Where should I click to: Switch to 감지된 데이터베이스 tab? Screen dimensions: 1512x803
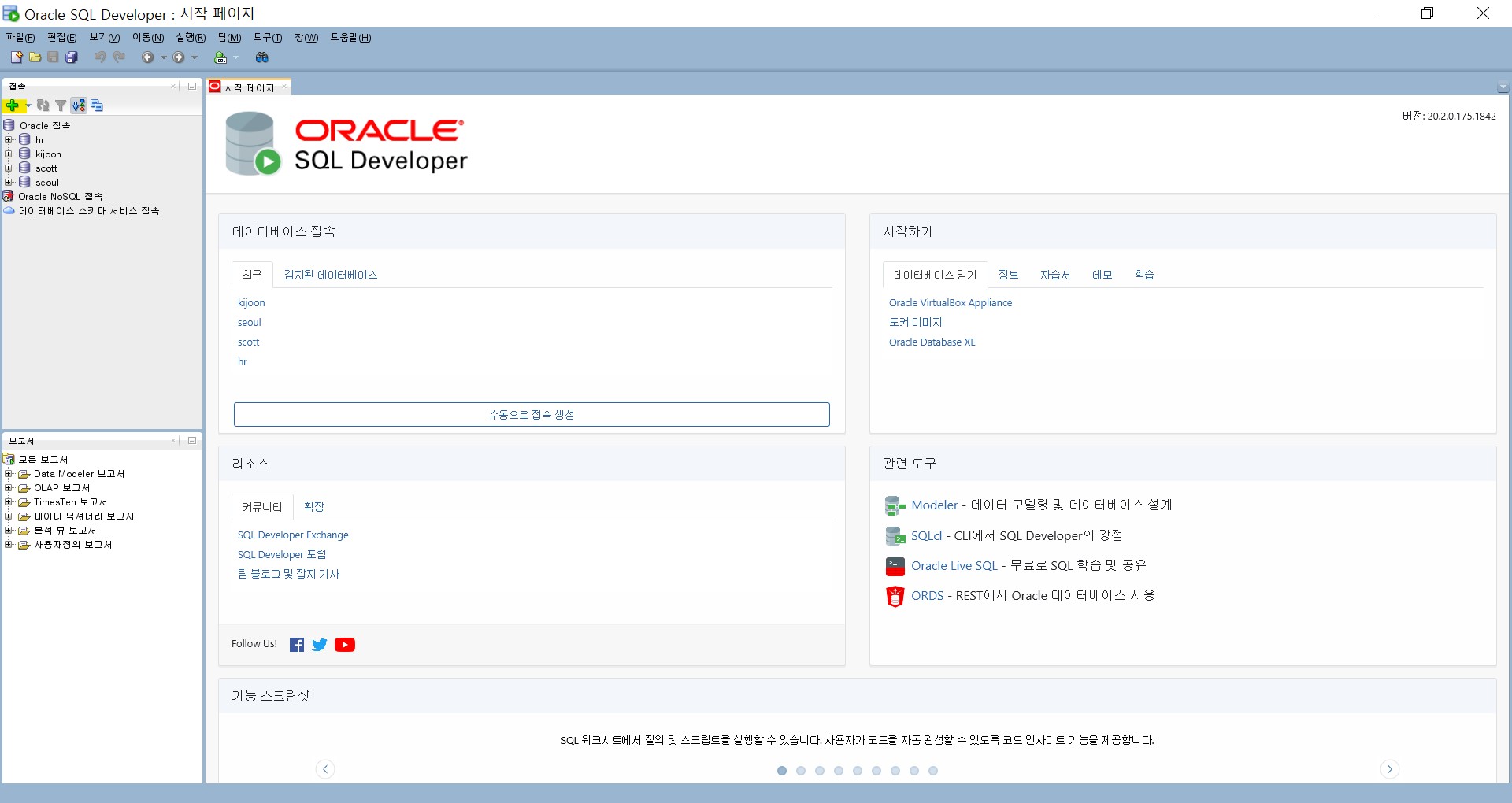point(331,275)
